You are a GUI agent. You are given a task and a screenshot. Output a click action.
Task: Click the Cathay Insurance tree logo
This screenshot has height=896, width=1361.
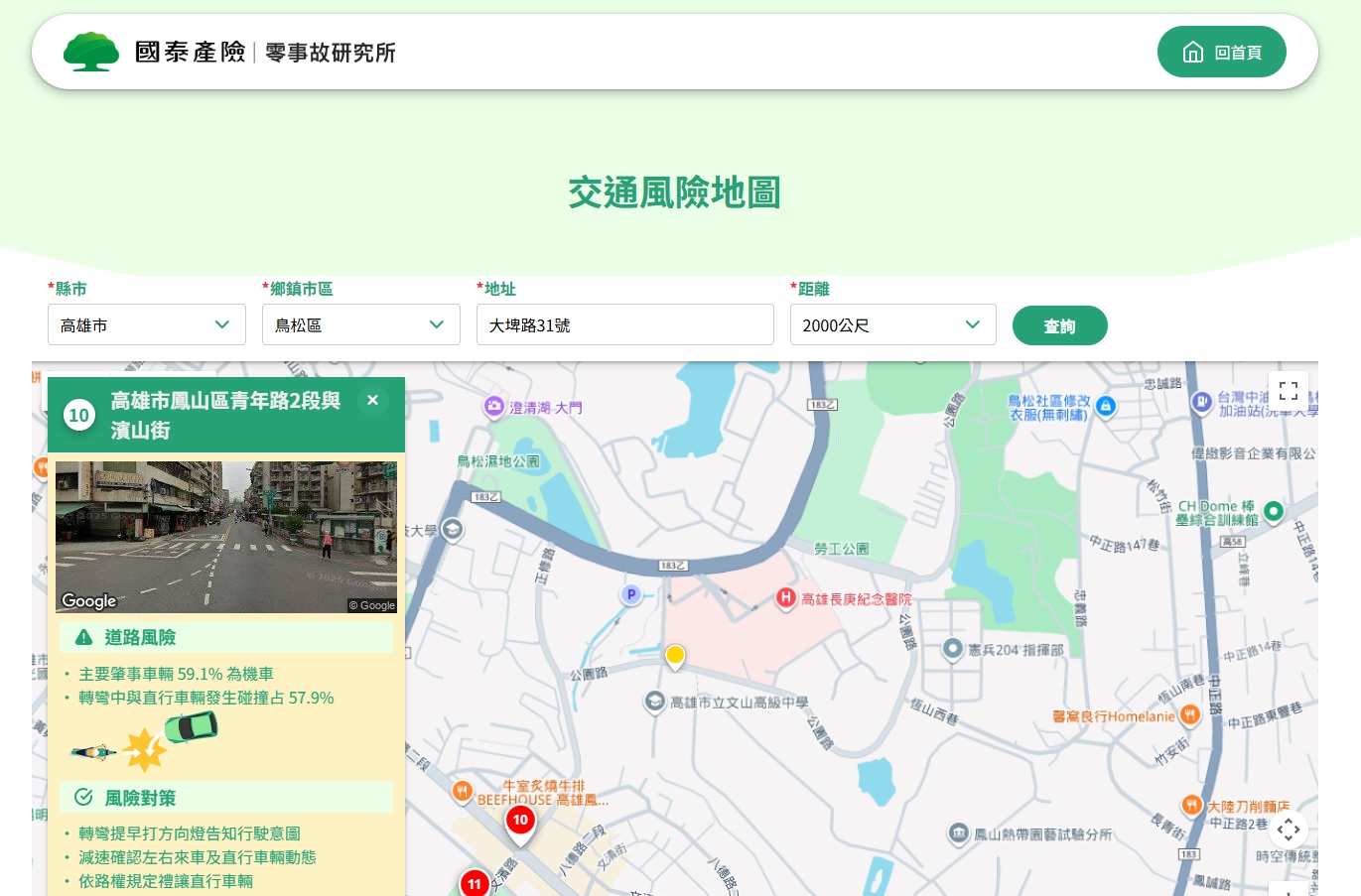tap(90, 53)
